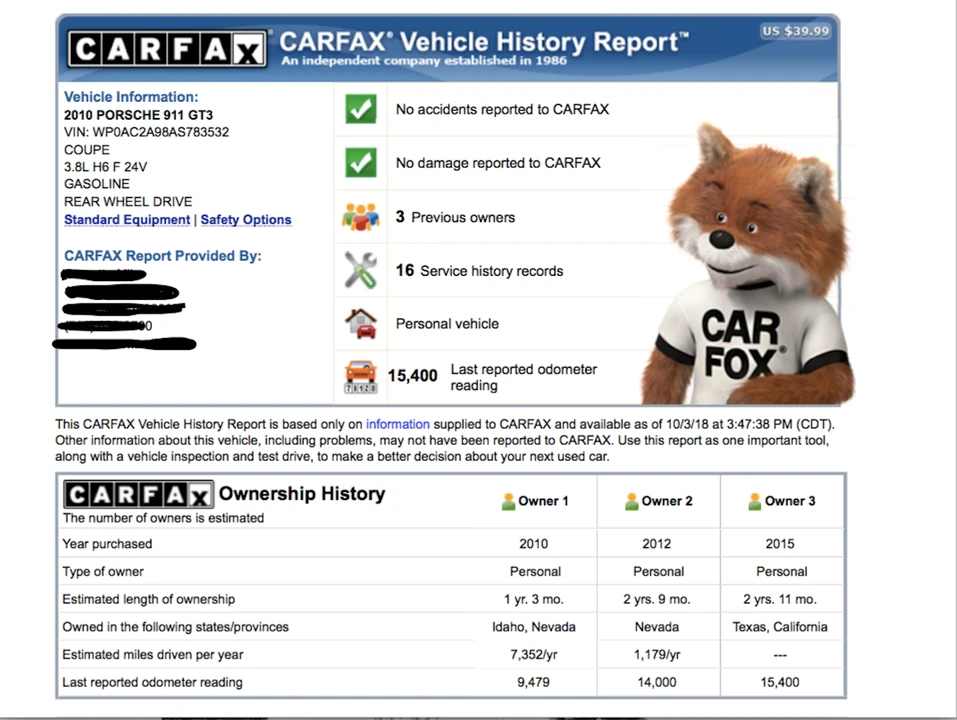Click Owner 3 ownership length '2 yrs. 11 mo.'
Viewport: 957px width, 720px height.
point(780,599)
